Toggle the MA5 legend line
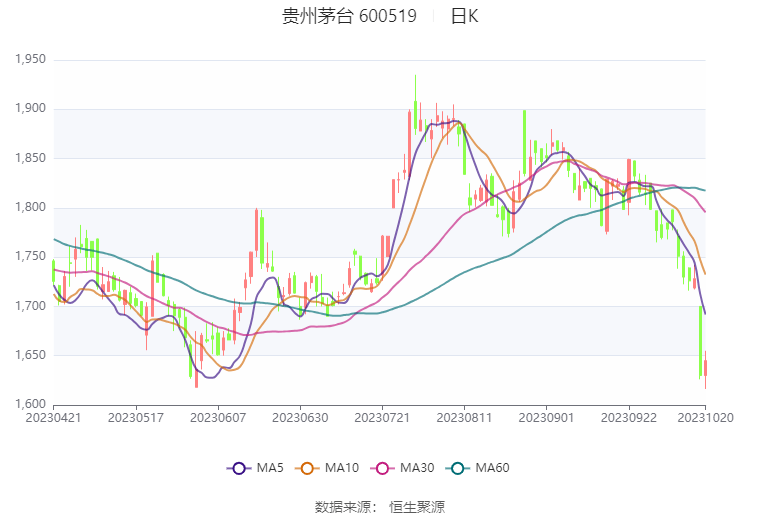This screenshot has width=760, height=517. click(x=255, y=468)
